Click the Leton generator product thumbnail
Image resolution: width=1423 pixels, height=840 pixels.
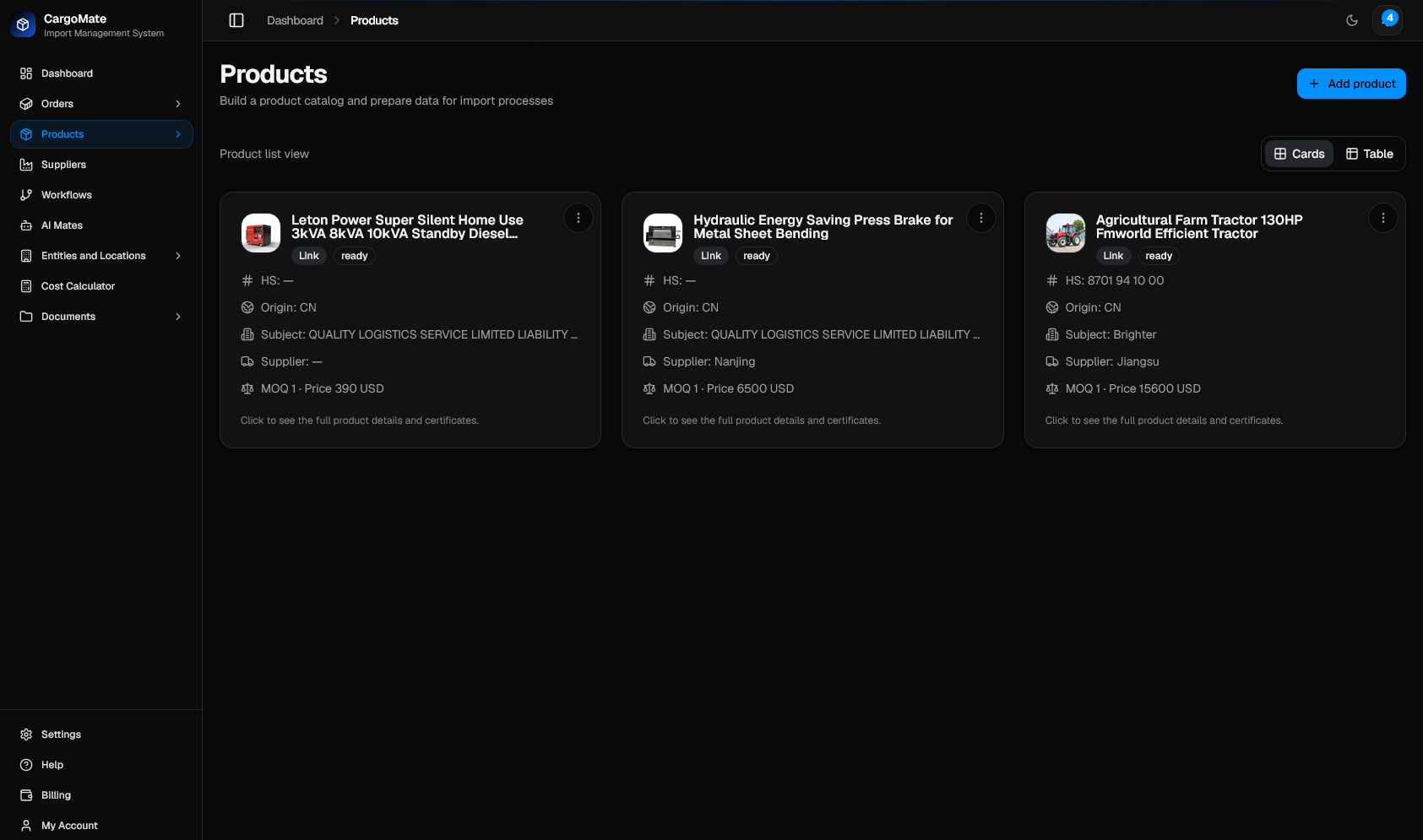point(261,233)
